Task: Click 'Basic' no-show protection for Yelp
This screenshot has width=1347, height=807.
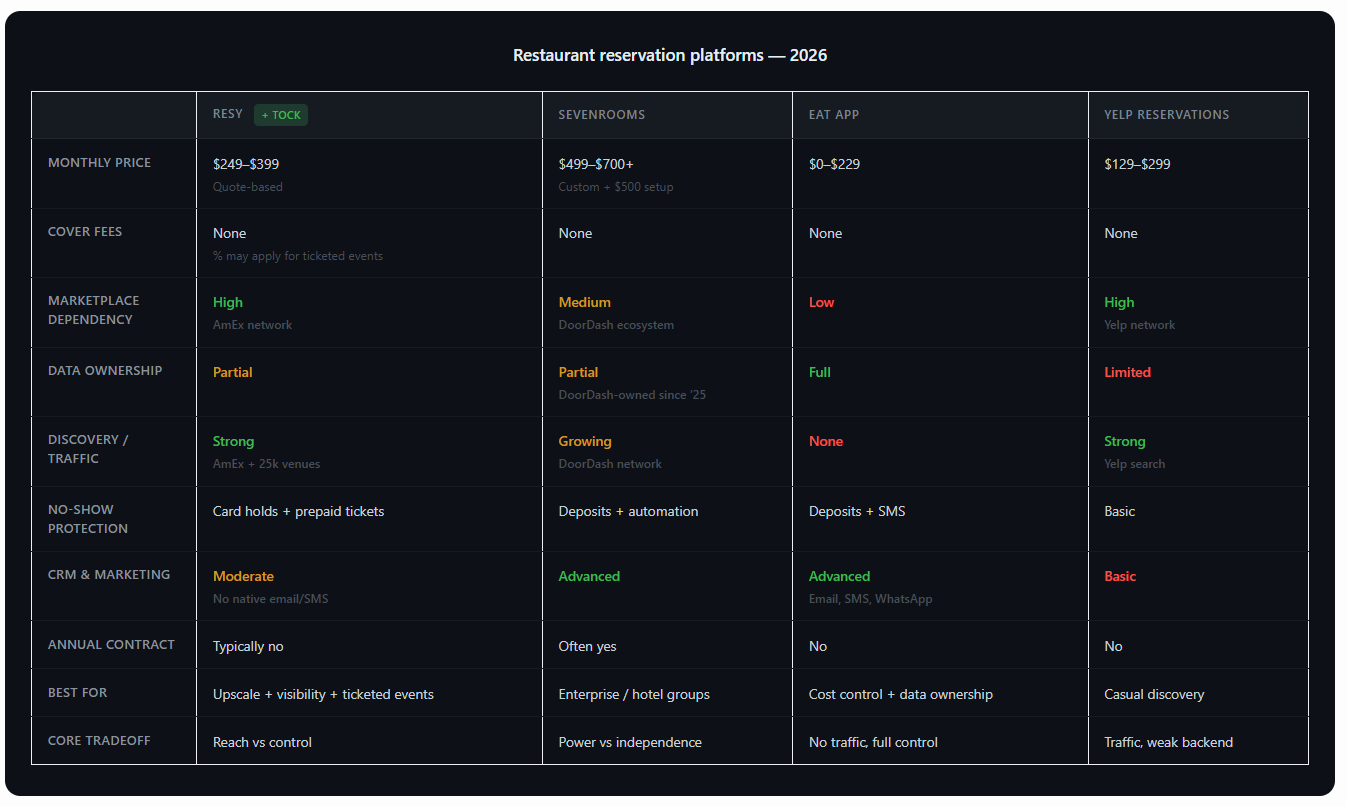Action: tap(1120, 511)
